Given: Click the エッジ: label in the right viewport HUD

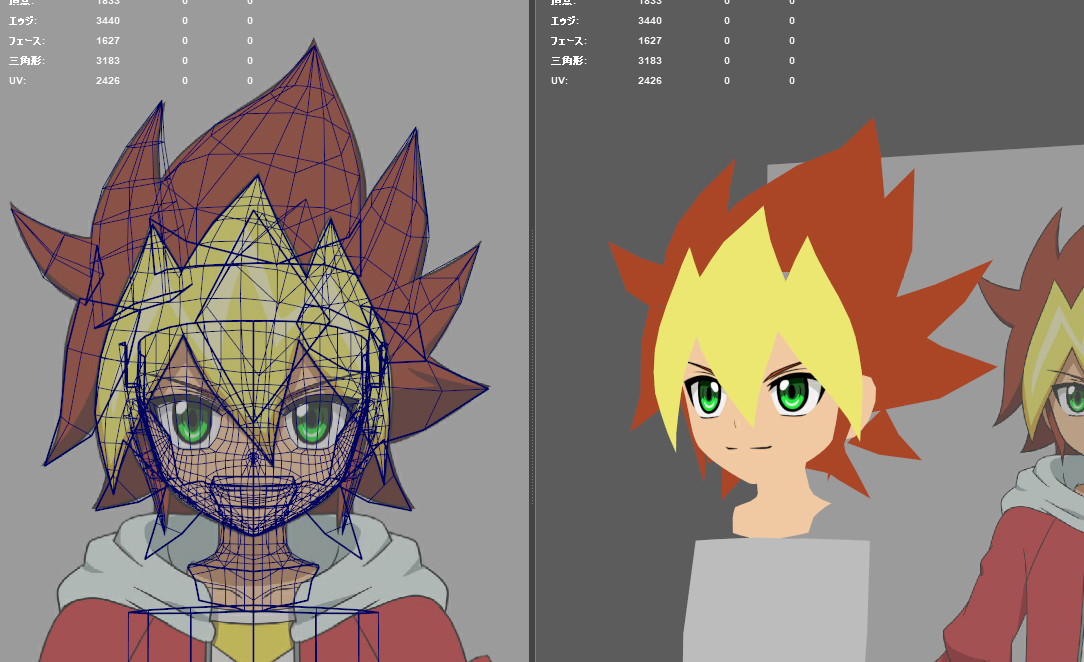Looking at the screenshot, I should (565, 21).
